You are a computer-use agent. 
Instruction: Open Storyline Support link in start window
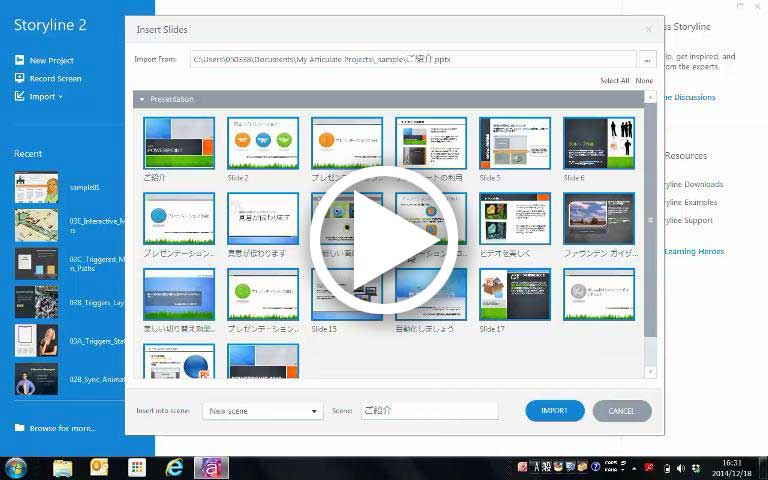688,220
